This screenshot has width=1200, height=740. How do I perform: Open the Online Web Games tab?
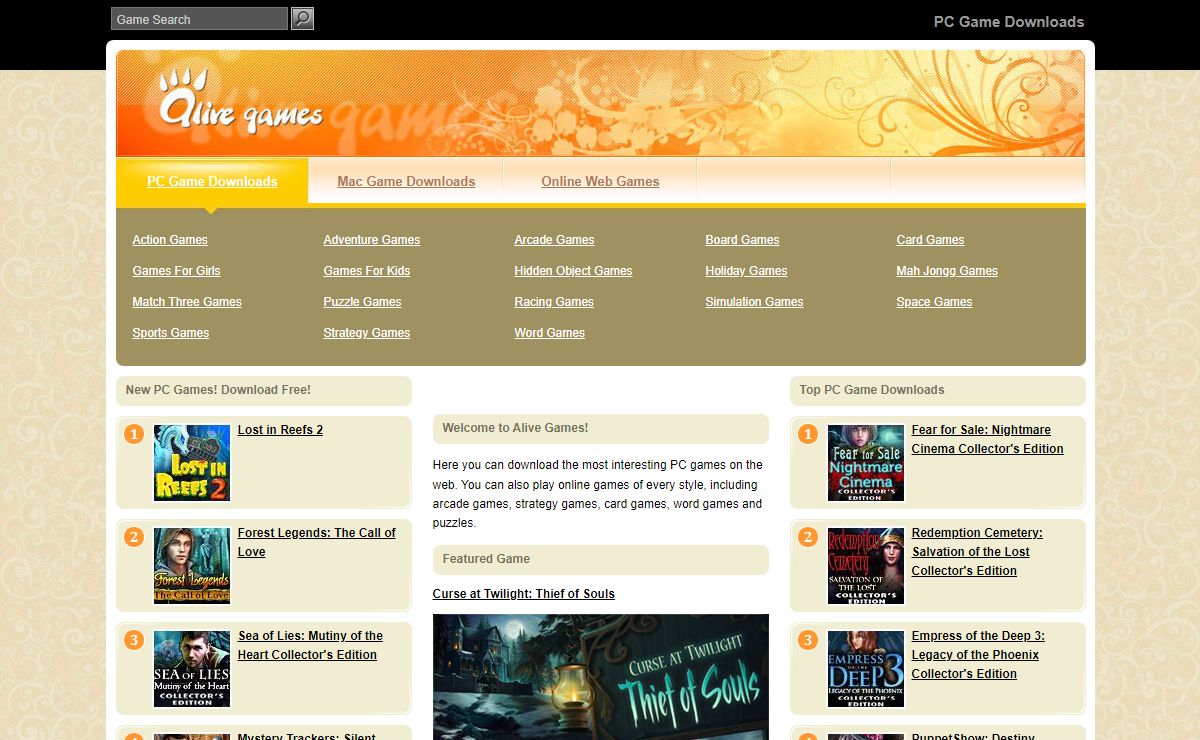(600, 181)
